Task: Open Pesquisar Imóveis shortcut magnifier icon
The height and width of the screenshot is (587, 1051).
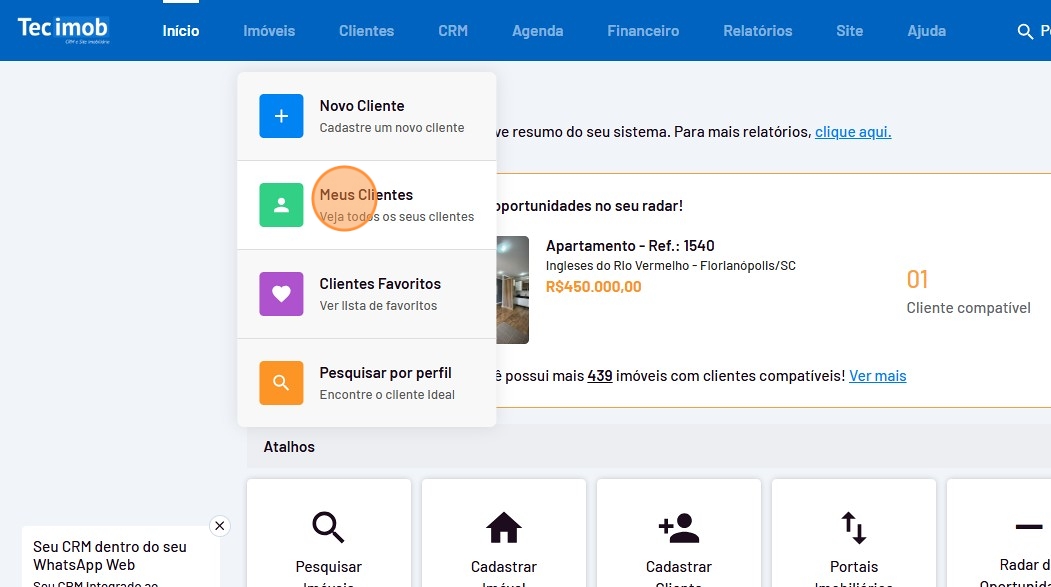Action: 327,527
